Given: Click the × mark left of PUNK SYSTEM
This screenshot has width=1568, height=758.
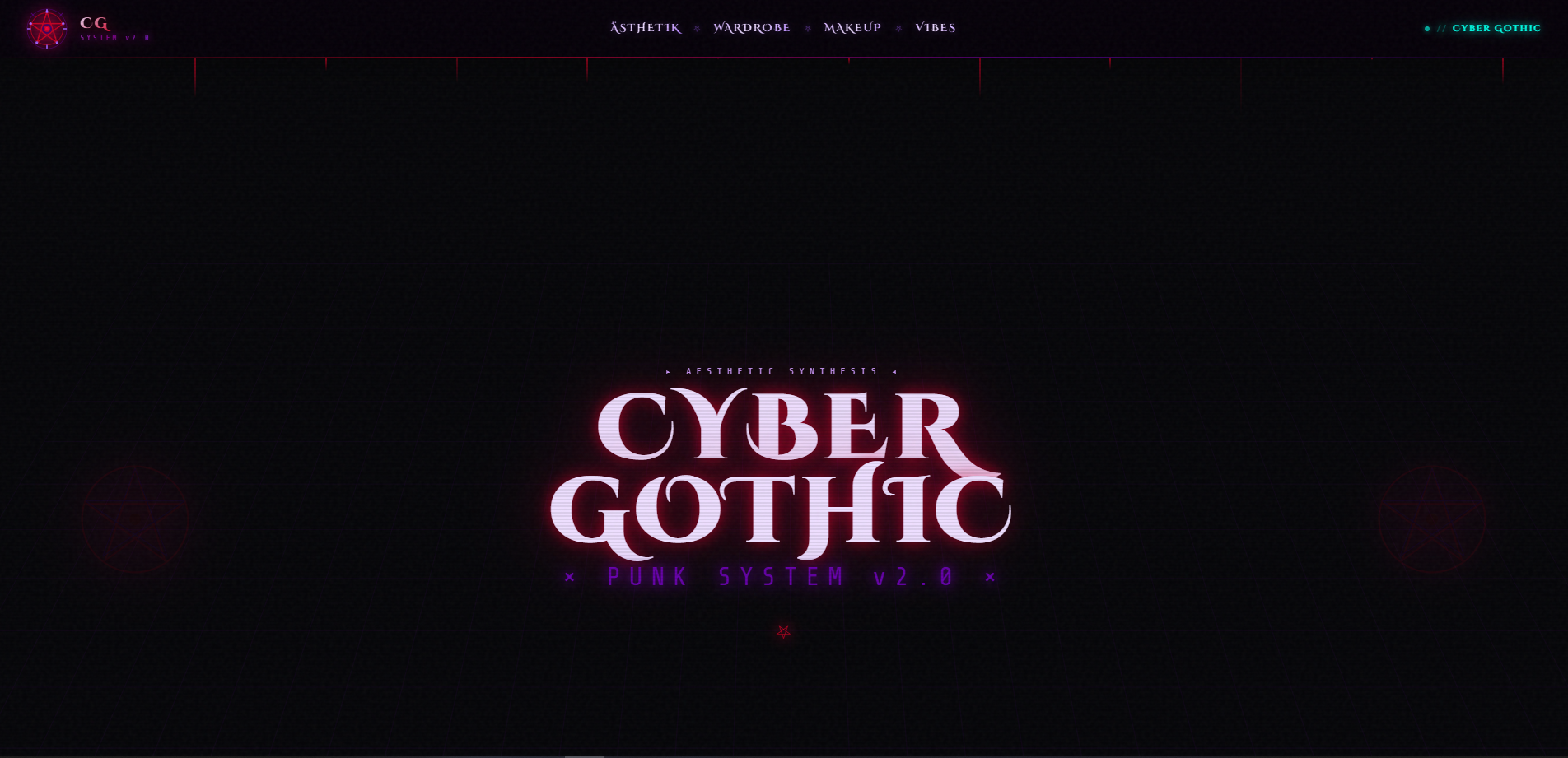Looking at the screenshot, I should tap(570, 577).
